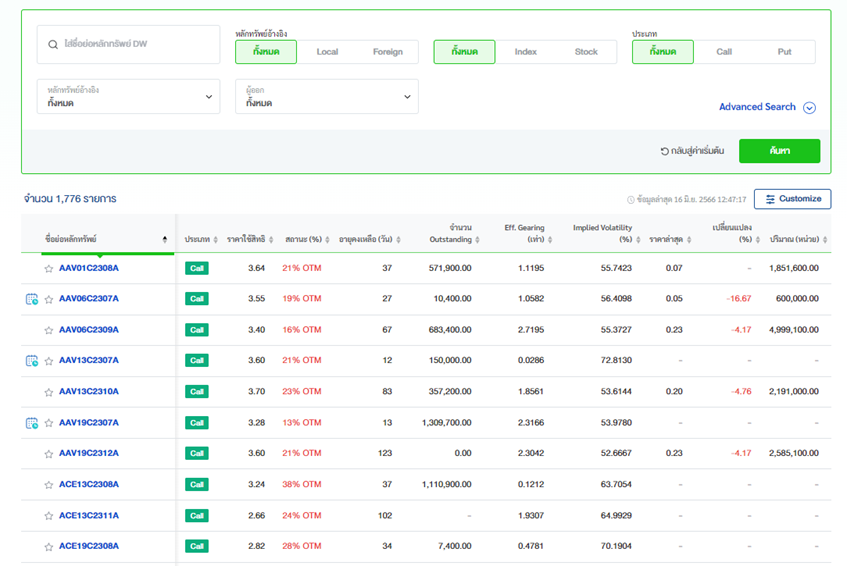Click the calendar icon beside AAV19C2307A
This screenshot has width=847, height=566.
click(31, 423)
